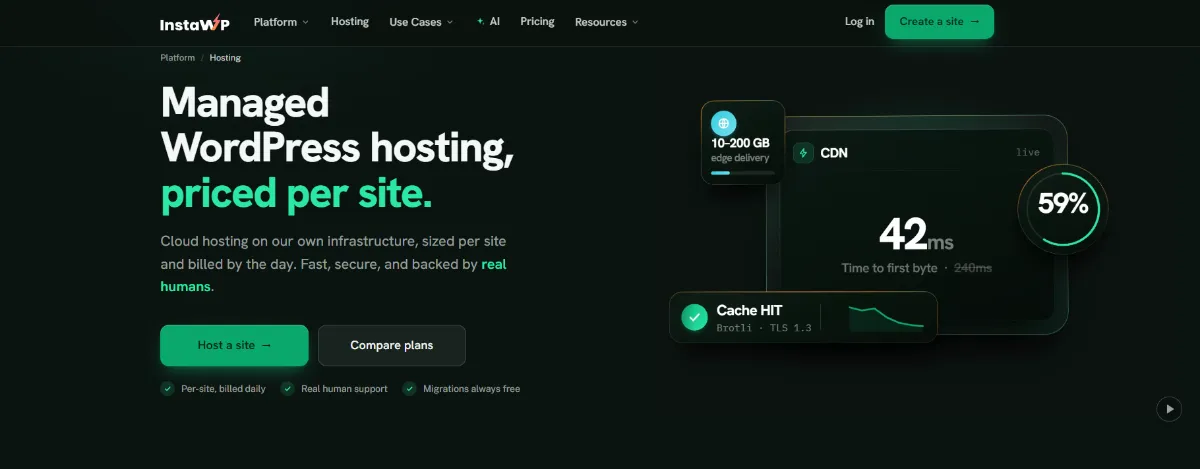
Task: Click the green Cache HIT checkmark icon
Action: pos(694,318)
